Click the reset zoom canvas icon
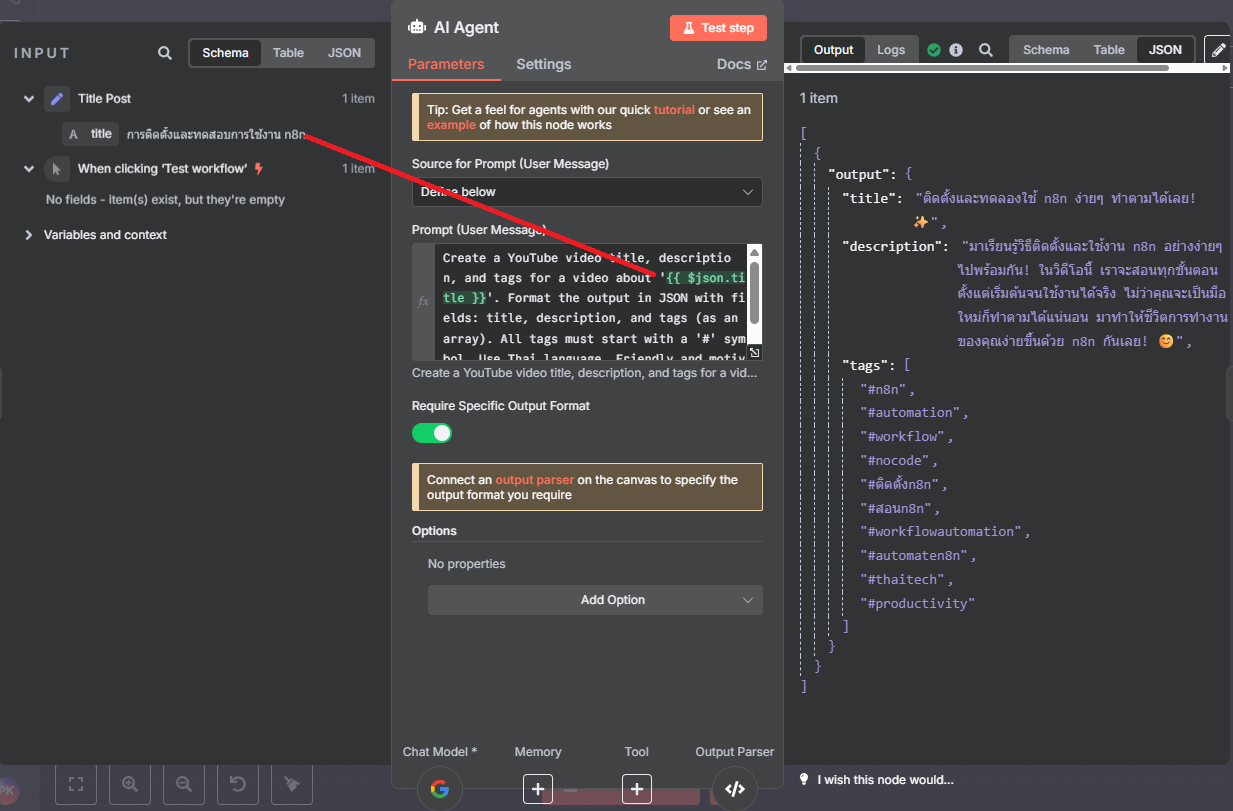The image size is (1233, 811). [238, 785]
